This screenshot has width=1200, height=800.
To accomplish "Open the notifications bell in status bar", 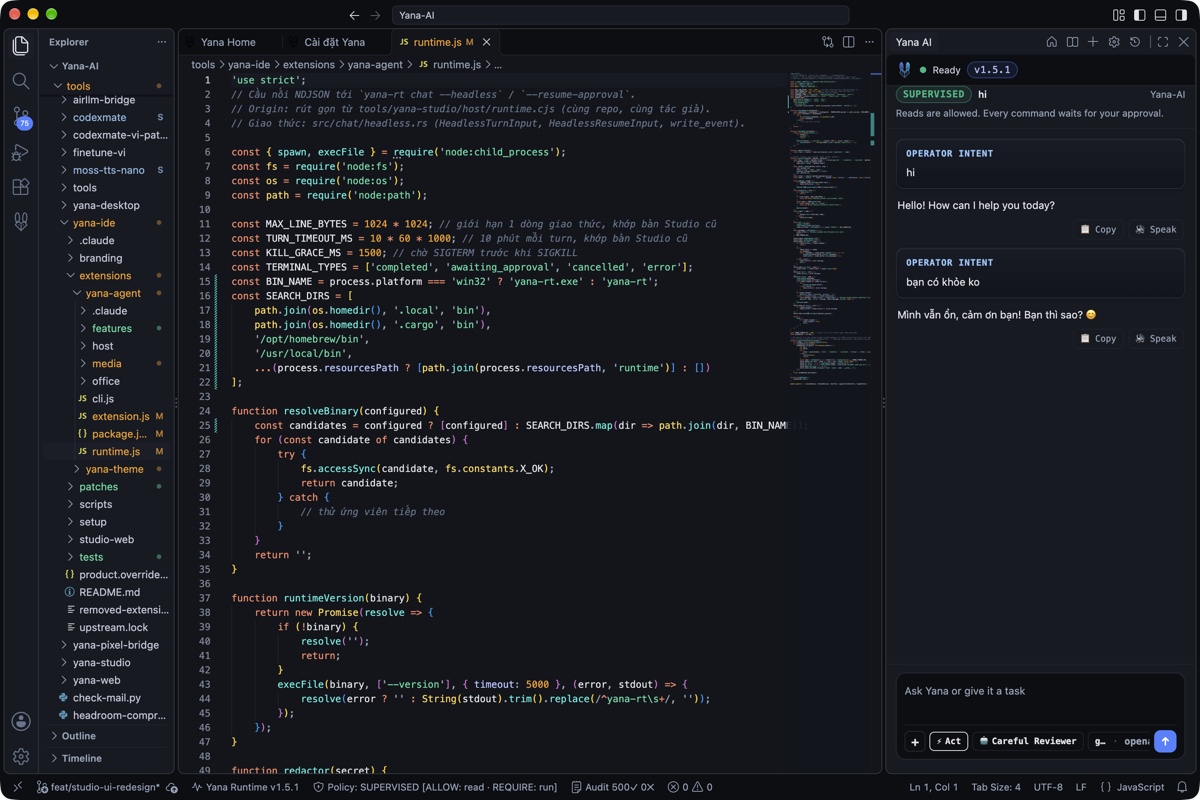I will coord(1182,787).
